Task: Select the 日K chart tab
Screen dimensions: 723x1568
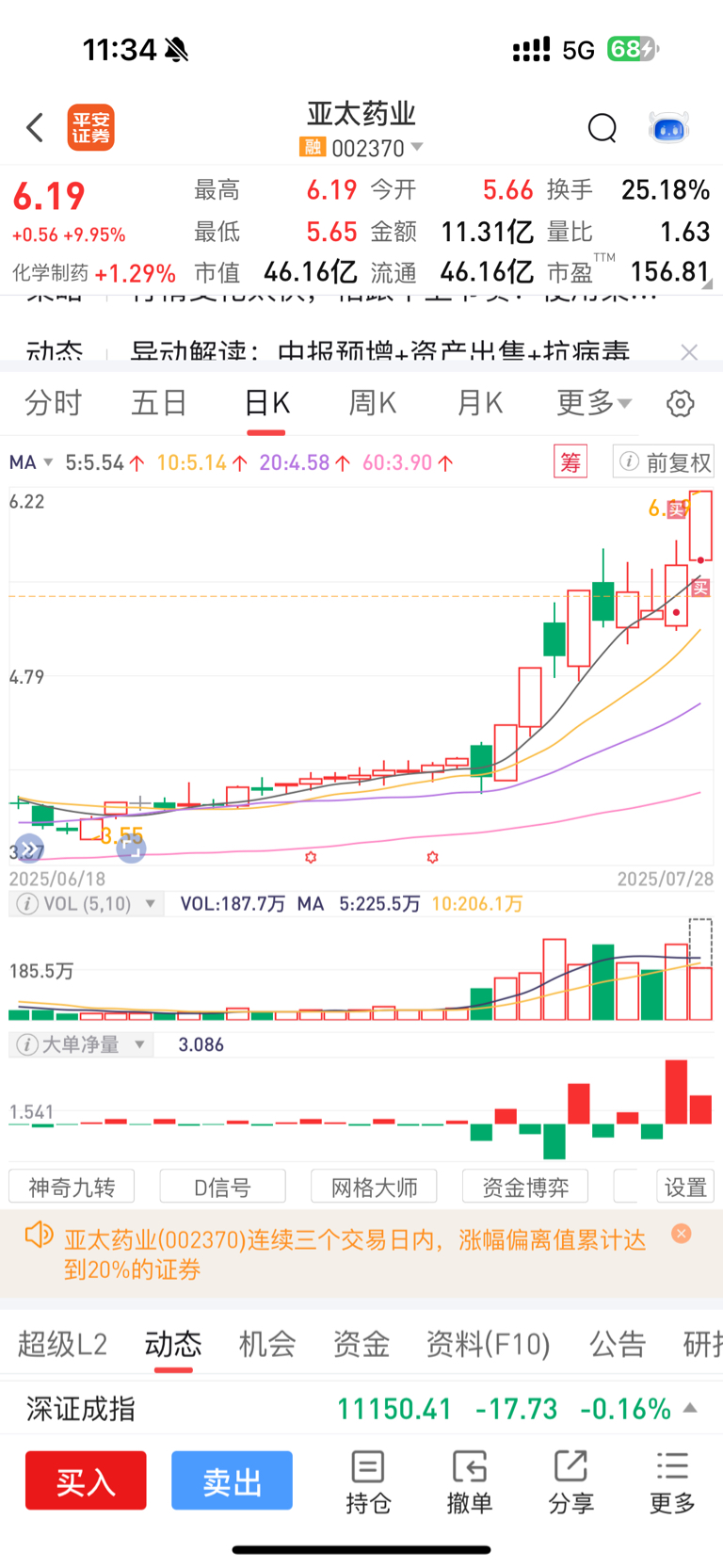Action: pos(266,403)
